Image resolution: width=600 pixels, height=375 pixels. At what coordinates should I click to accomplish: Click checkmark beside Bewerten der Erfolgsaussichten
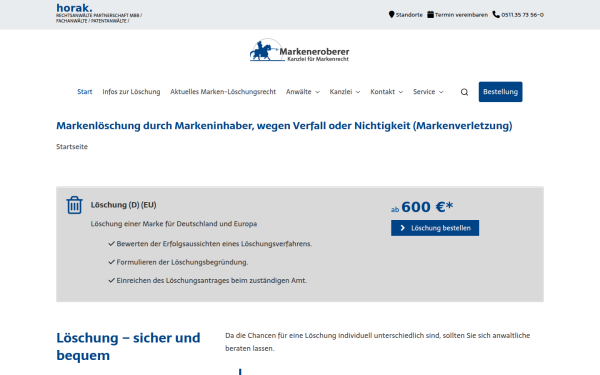click(x=111, y=244)
